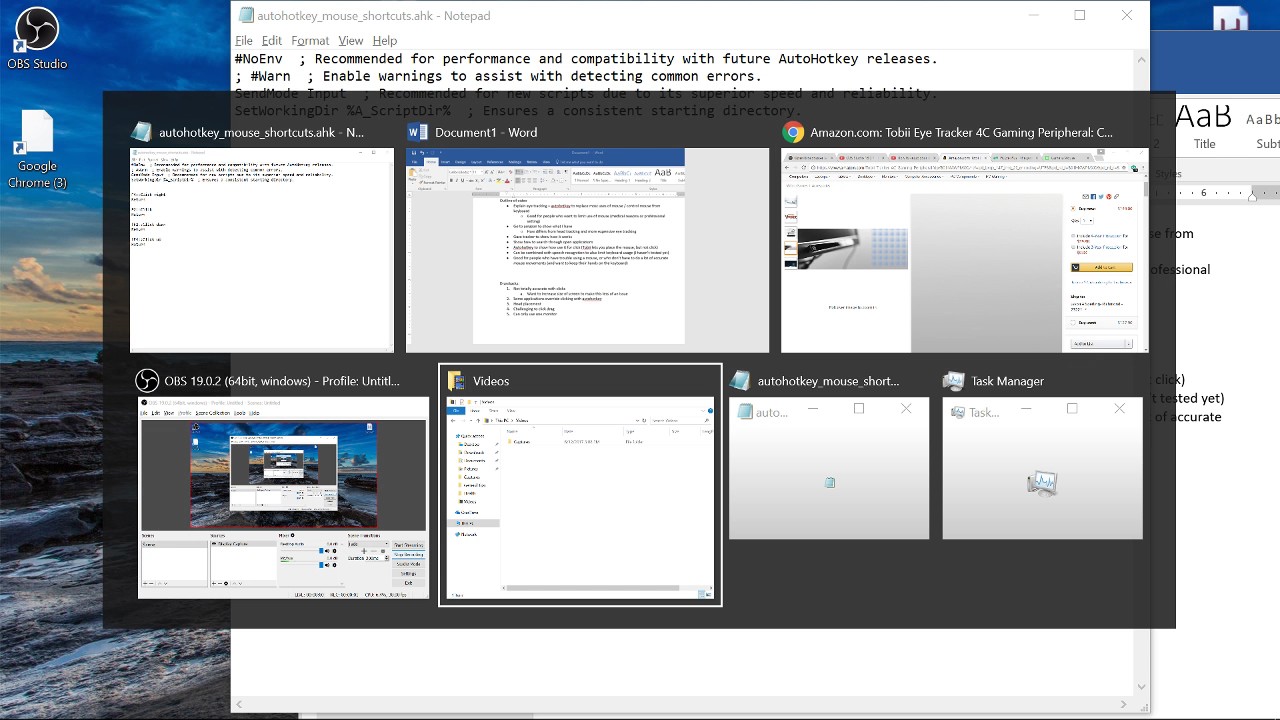Switch to the blank autohotkey_mouse_short... thumbnail
1280x720 pixels.
point(829,468)
